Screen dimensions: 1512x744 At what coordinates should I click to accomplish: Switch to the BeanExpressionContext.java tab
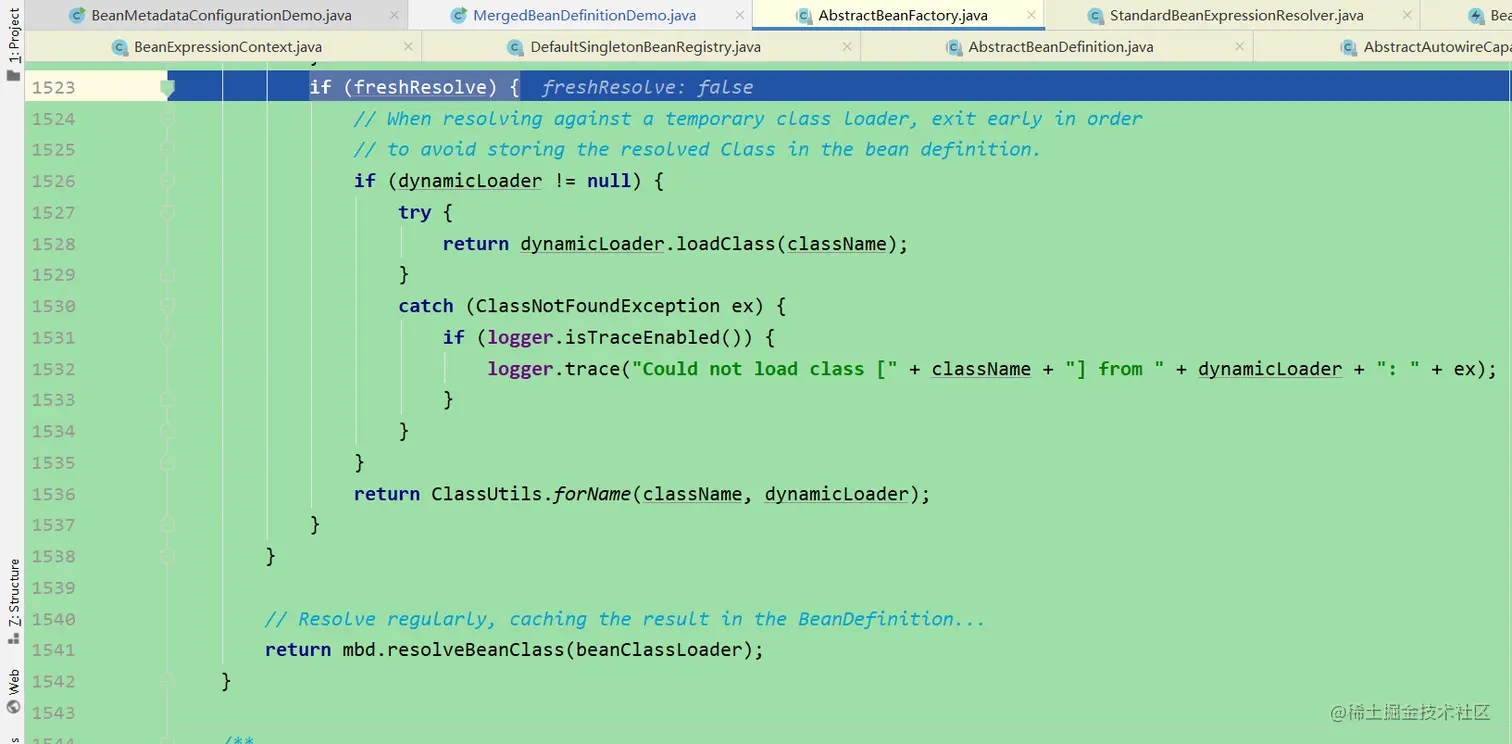[x=228, y=47]
